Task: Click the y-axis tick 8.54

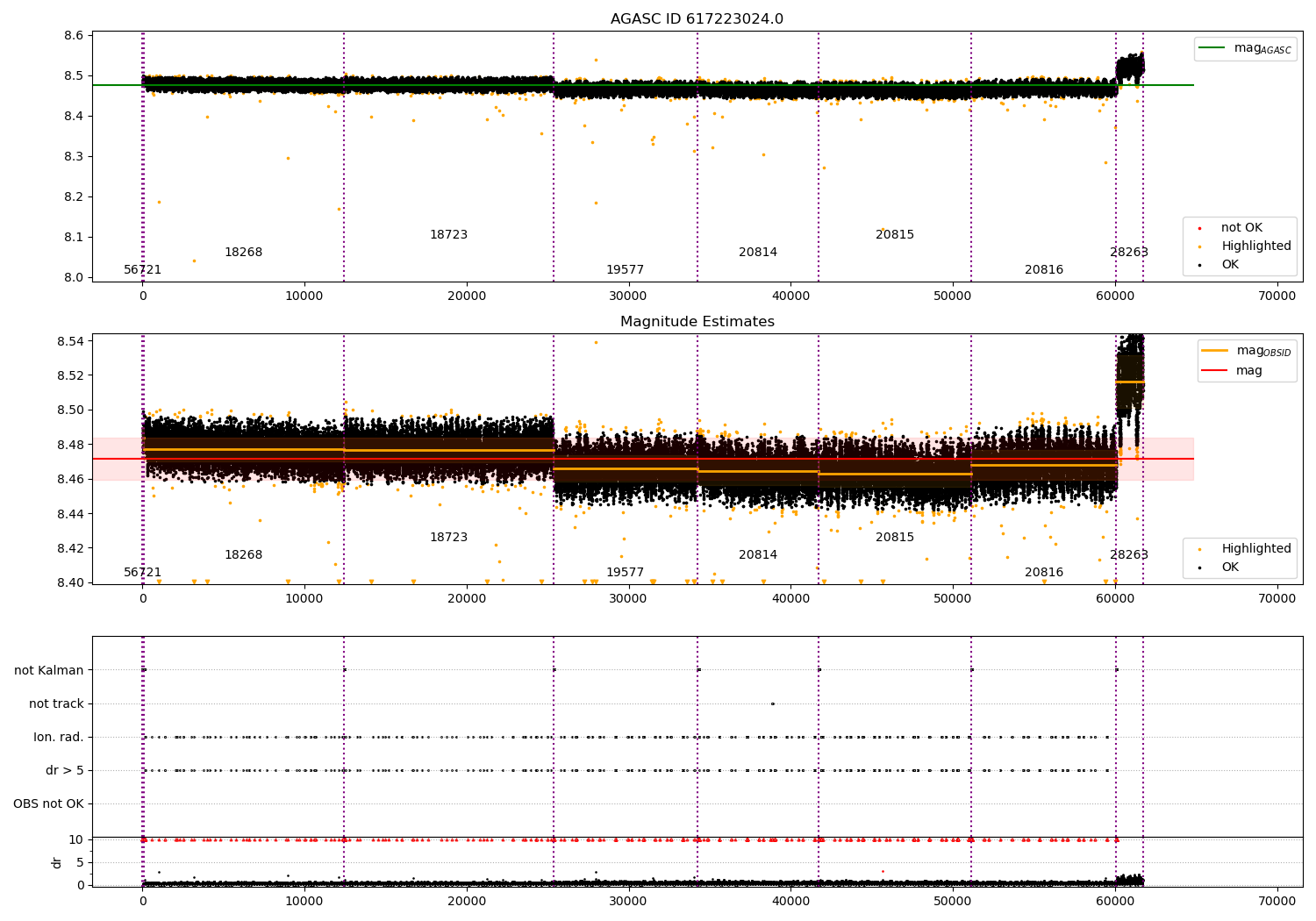Action: click(70, 341)
